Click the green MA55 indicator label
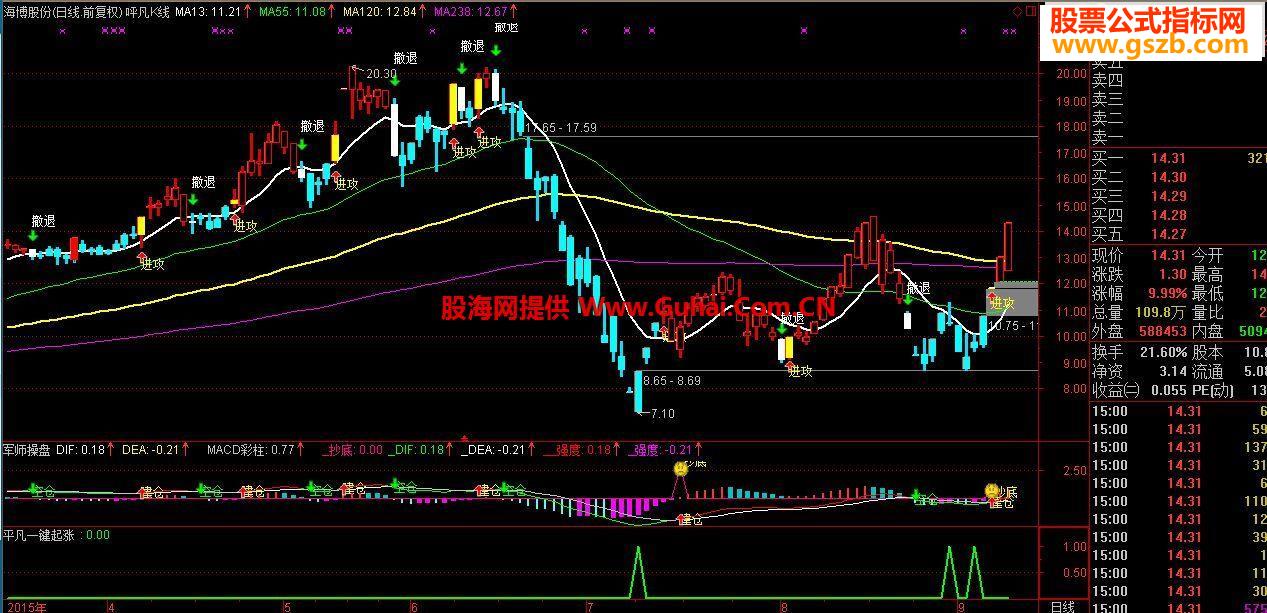 [292, 12]
